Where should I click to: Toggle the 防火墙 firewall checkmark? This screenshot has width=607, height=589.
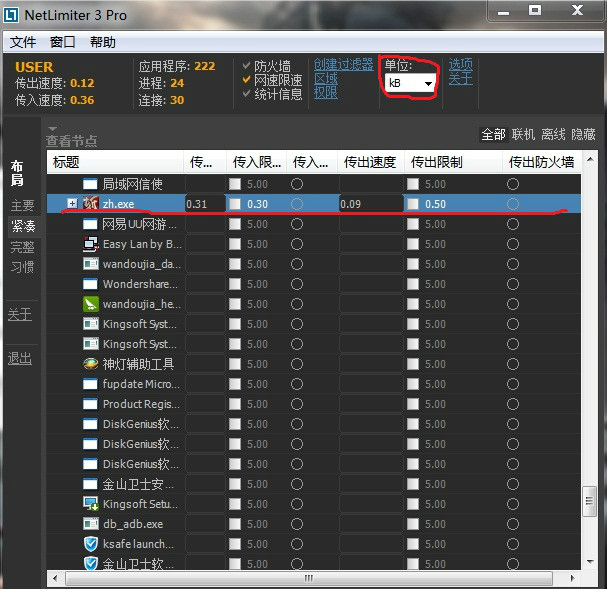click(246, 65)
